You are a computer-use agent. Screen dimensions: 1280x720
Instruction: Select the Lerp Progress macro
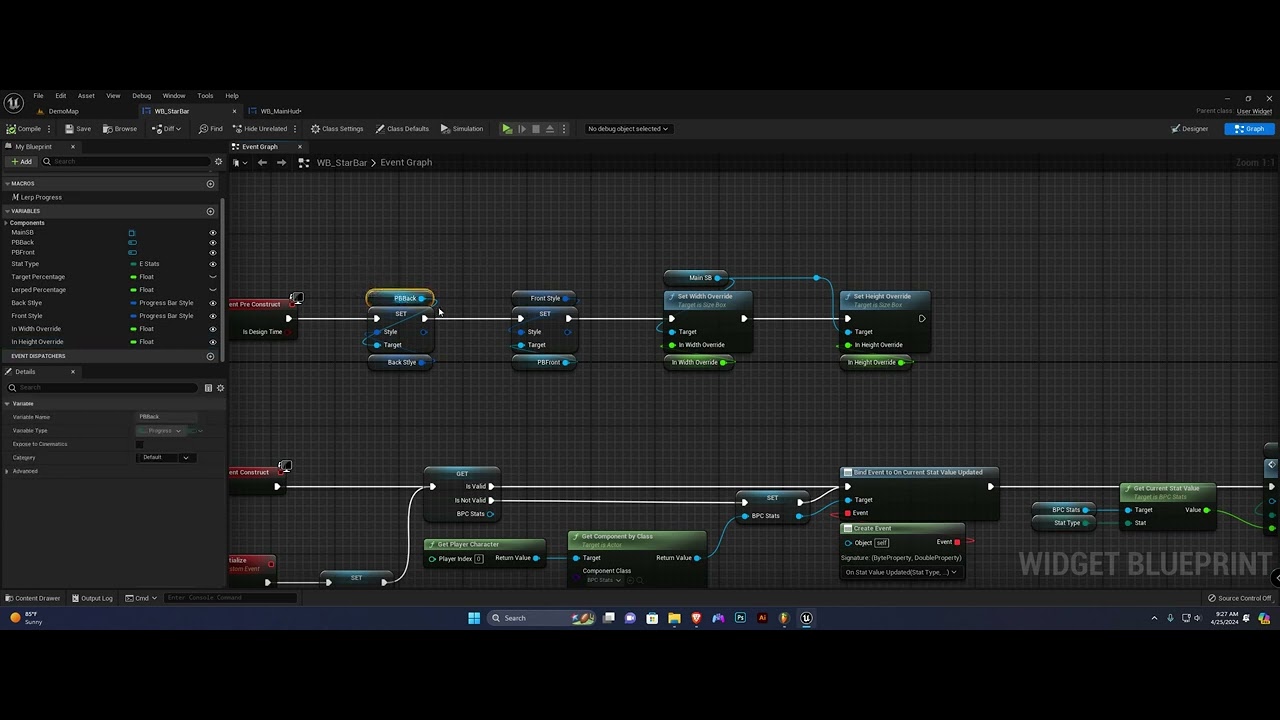(x=41, y=197)
